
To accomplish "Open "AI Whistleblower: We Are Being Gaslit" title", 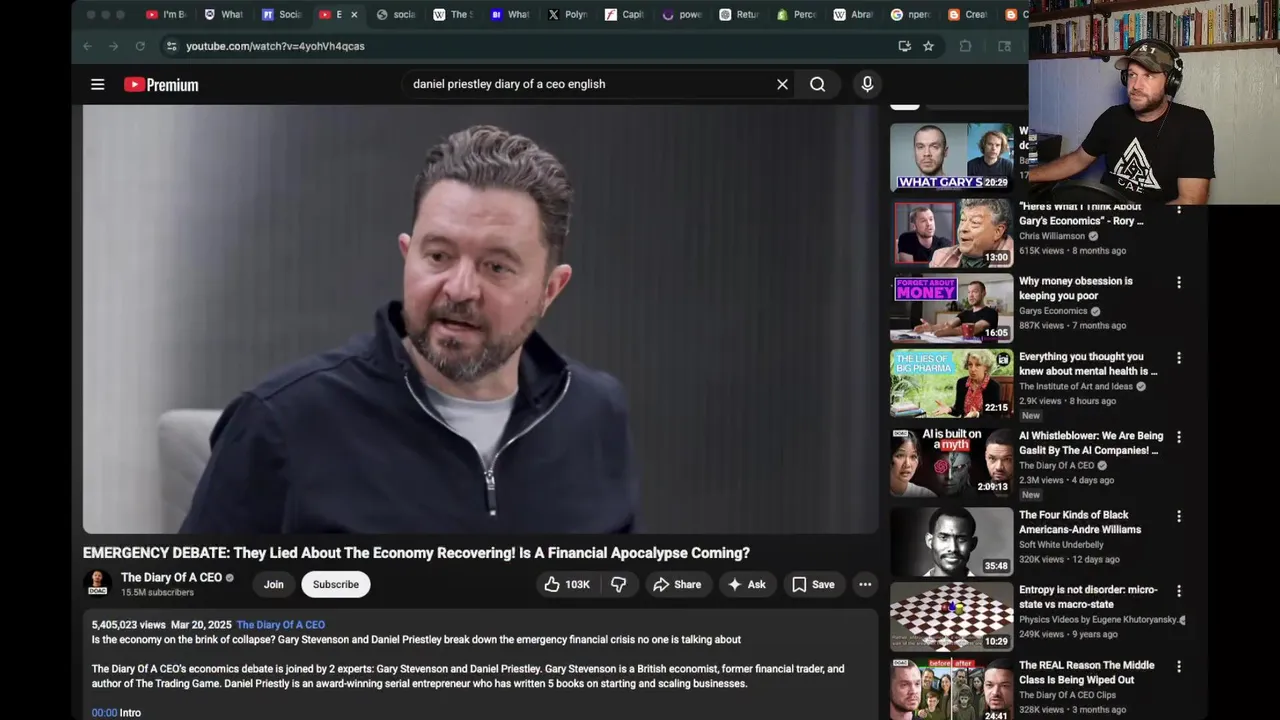I will pyautogui.click(x=1091, y=443).
